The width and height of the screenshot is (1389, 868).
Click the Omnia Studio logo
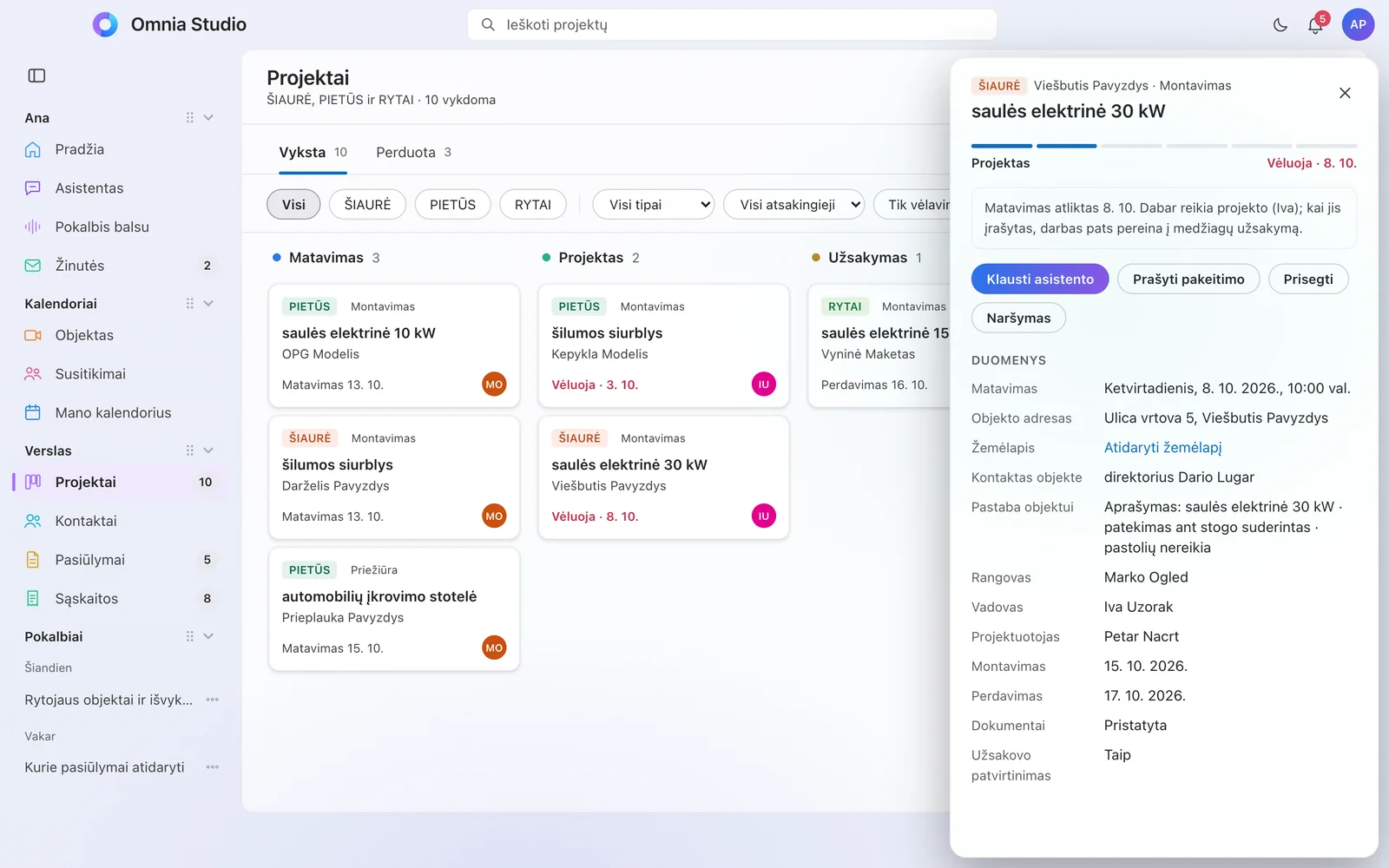[x=105, y=24]
